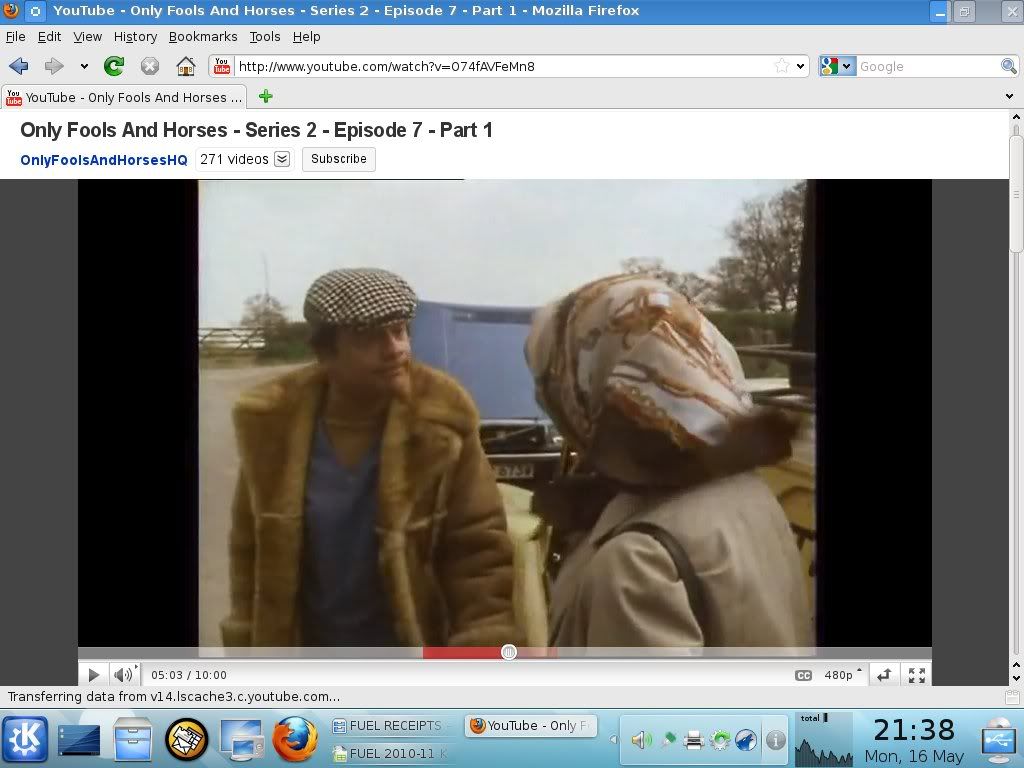Screen dimensions: 1024x768
Task: Switch the player to fullscreen mode
Action: [917, 675]
